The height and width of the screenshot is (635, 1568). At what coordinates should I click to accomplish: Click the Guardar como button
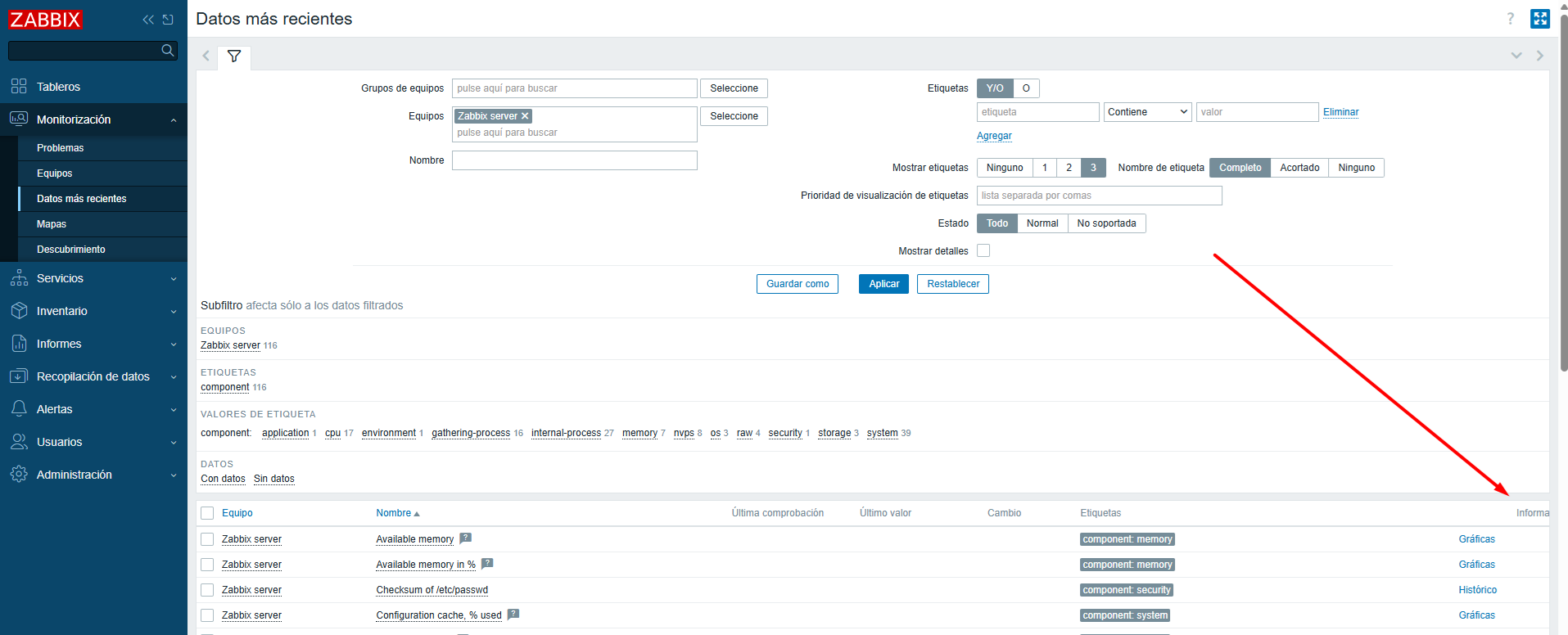coord(798,284)
